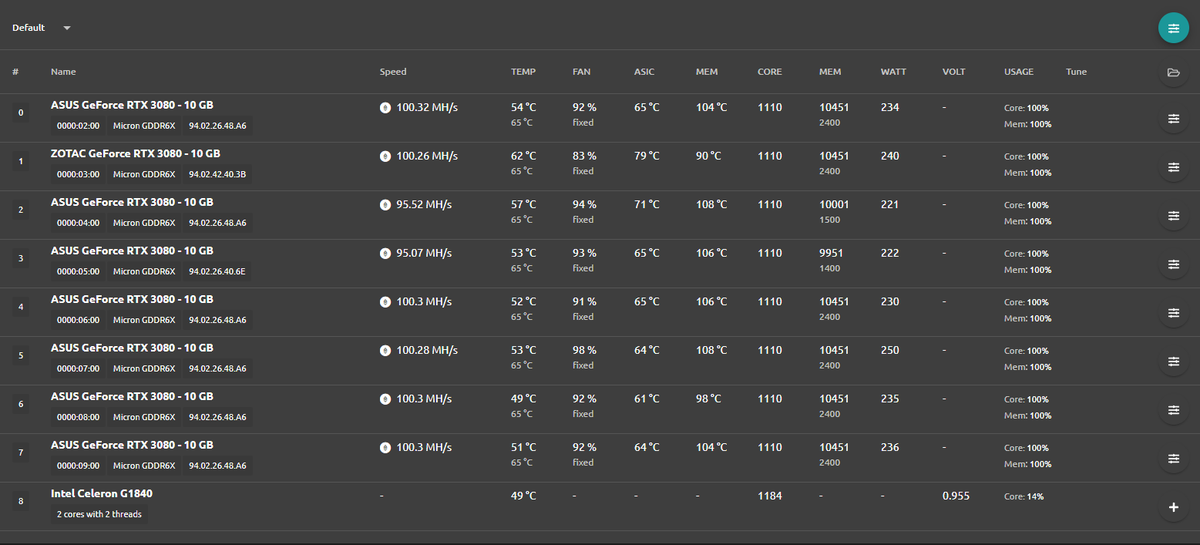The width and height of the screenshot is (1200, 545).
Task: Click coin icon beside 95.07 MH/s
Action: pos(386,253)
